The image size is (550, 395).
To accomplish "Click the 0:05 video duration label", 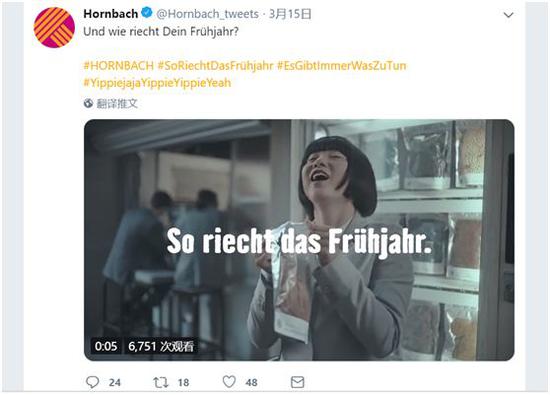I will point(106,346).
